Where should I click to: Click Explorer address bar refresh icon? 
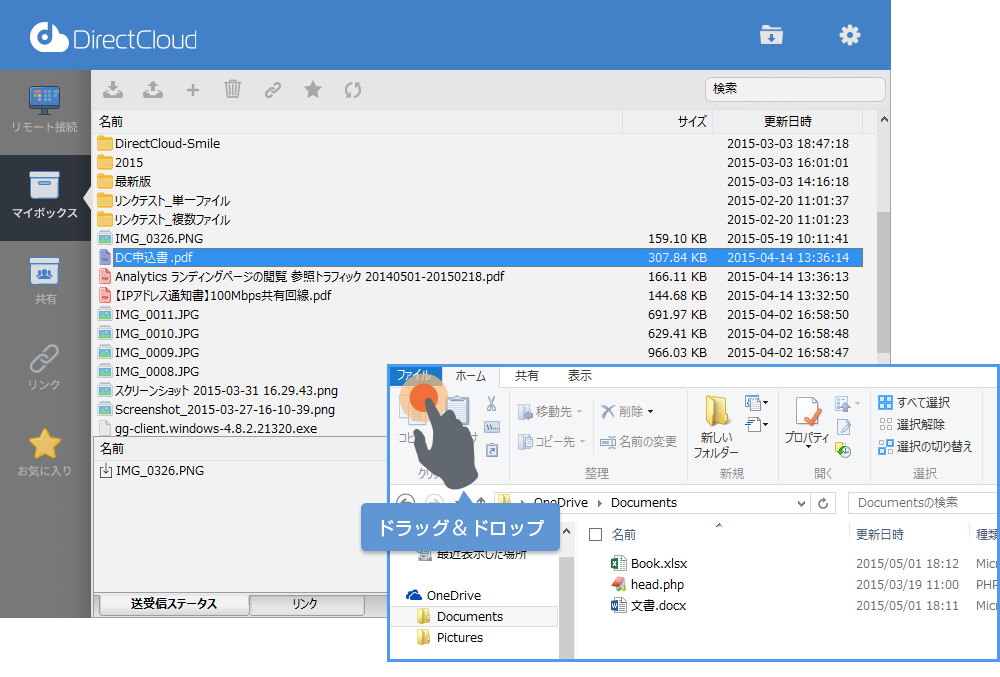823,503
